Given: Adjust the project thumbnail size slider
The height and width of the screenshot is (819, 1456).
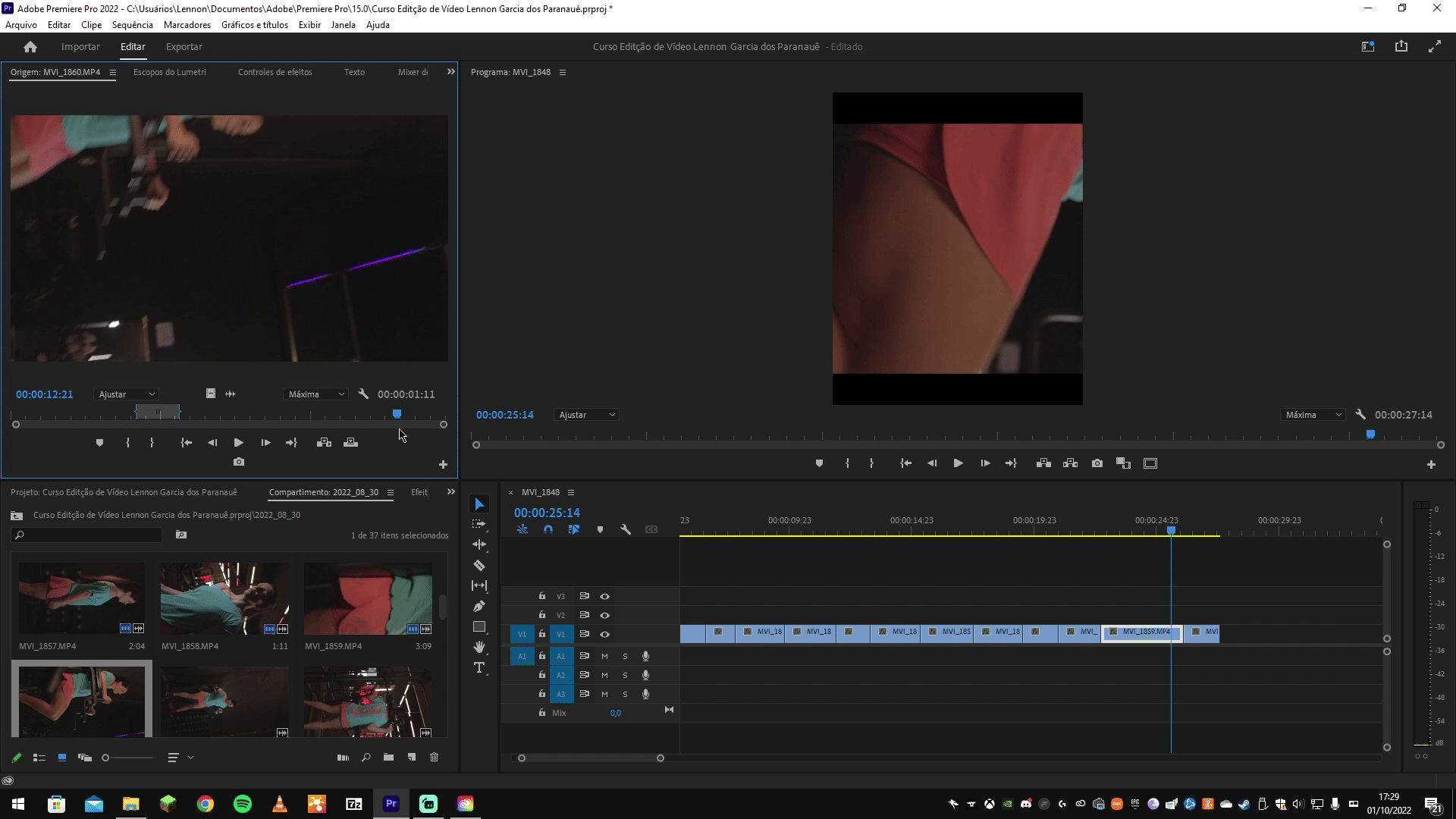Looking at the screenshot, I should point(106,758).
